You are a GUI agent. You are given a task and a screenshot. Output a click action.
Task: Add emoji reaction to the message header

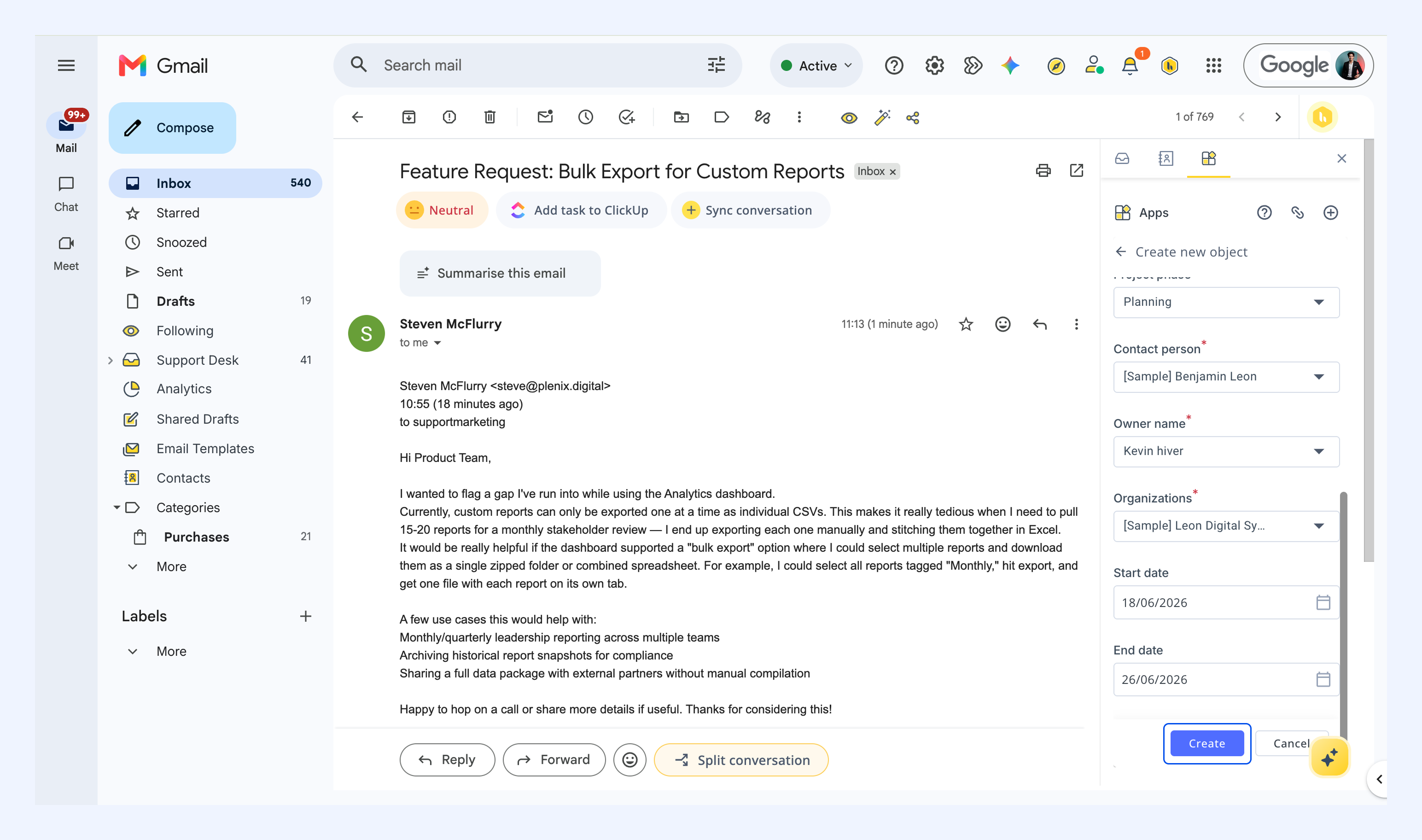point(1002,324)
